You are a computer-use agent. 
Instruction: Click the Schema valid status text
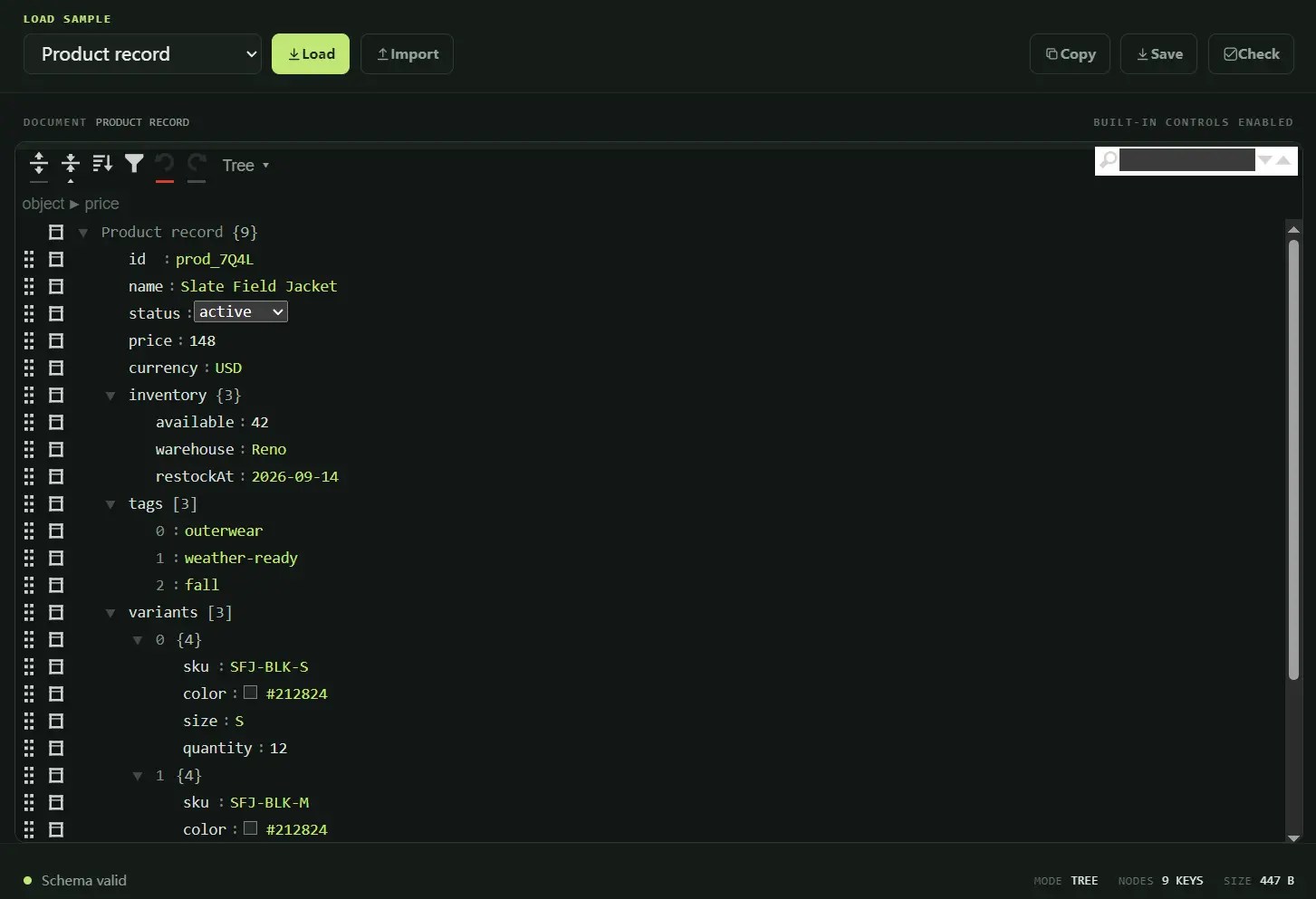84,880
